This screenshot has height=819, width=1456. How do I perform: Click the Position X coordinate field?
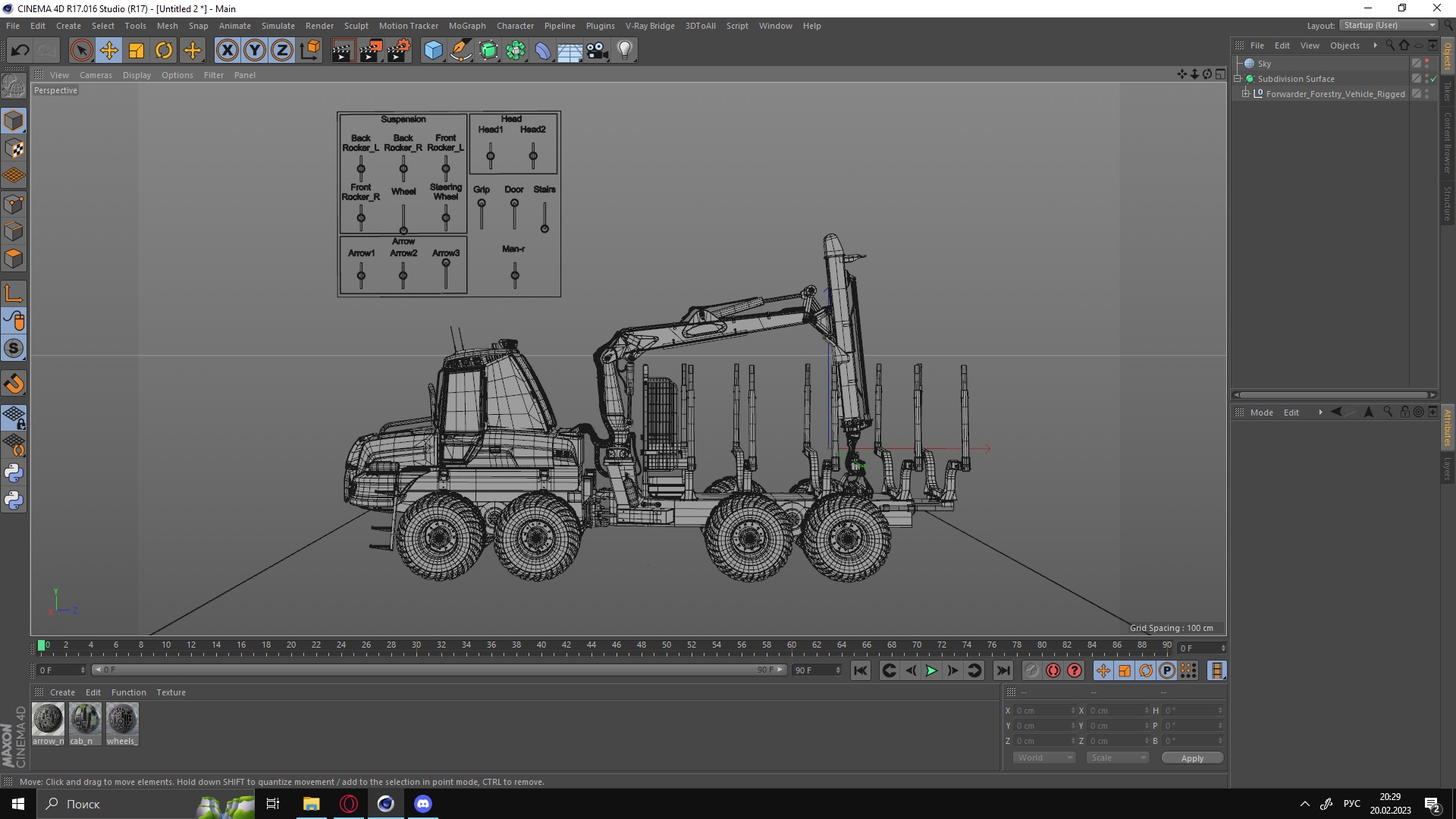tap(1045, 711)
